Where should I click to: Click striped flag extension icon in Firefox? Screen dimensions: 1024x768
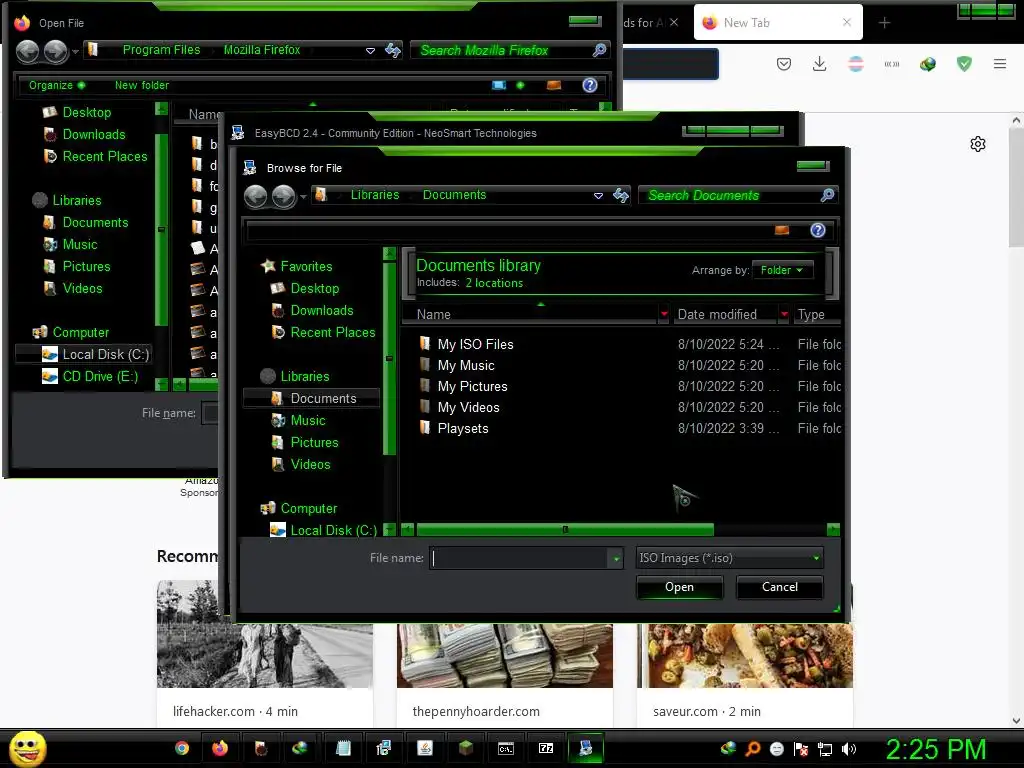click(x=856, y=64)
